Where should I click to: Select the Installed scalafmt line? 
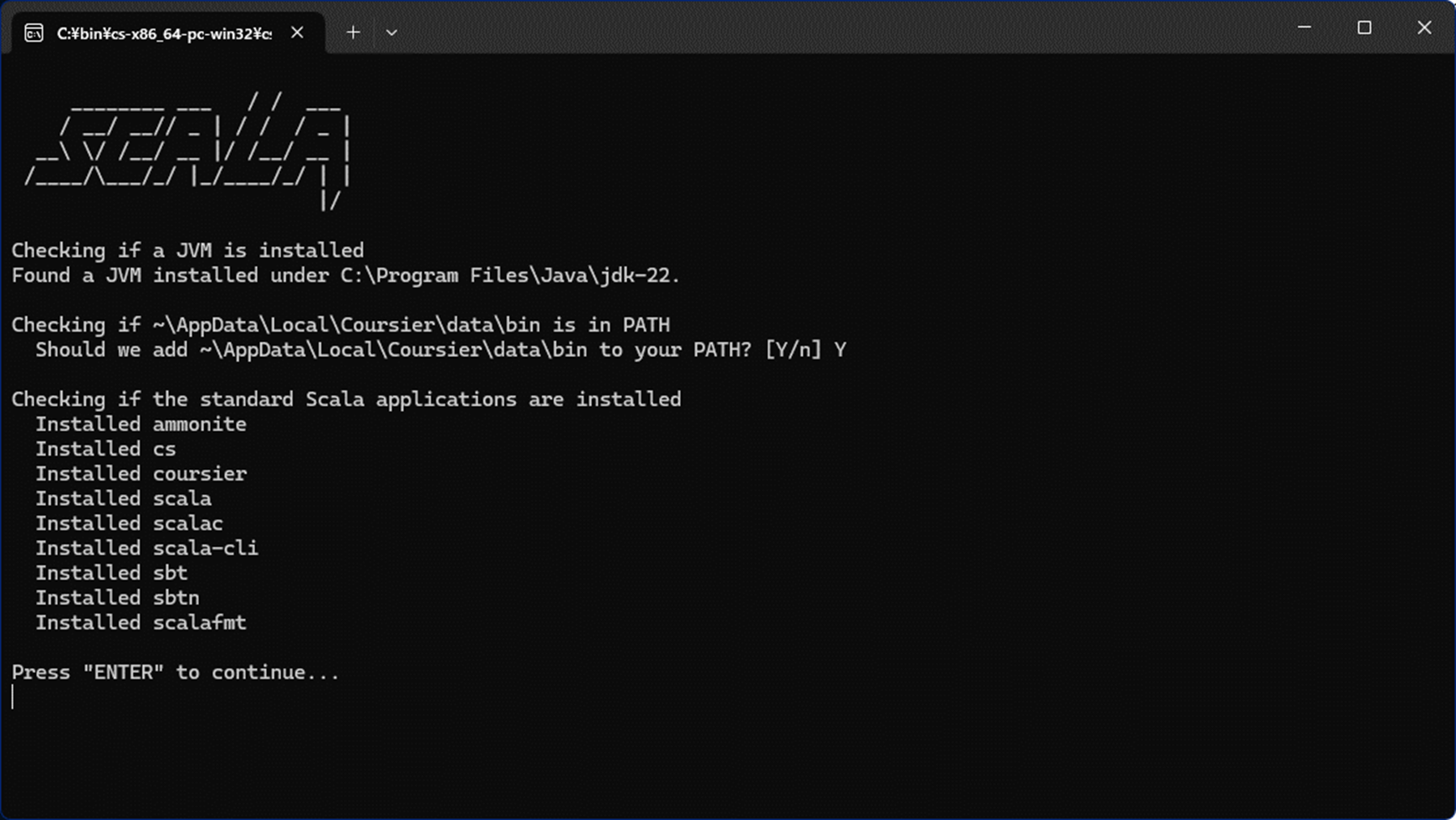coord(141,622)
